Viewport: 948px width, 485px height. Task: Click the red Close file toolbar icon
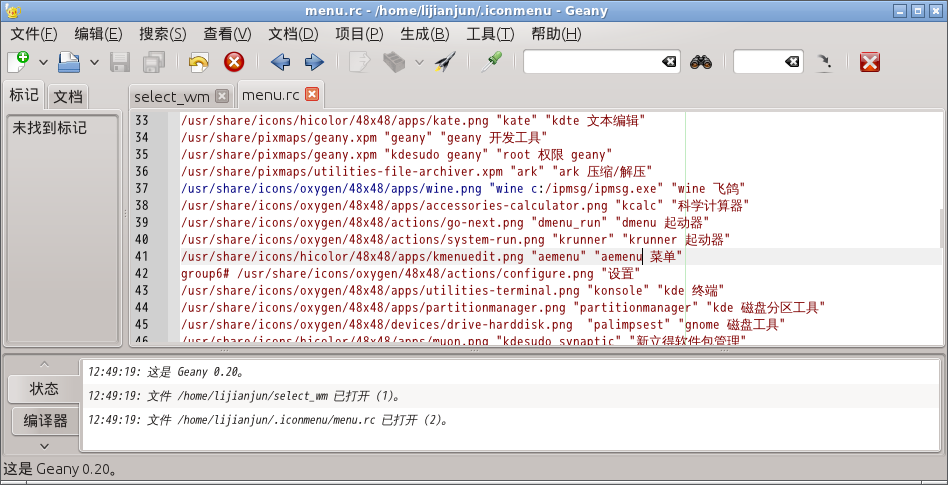[x=234, y=62]
